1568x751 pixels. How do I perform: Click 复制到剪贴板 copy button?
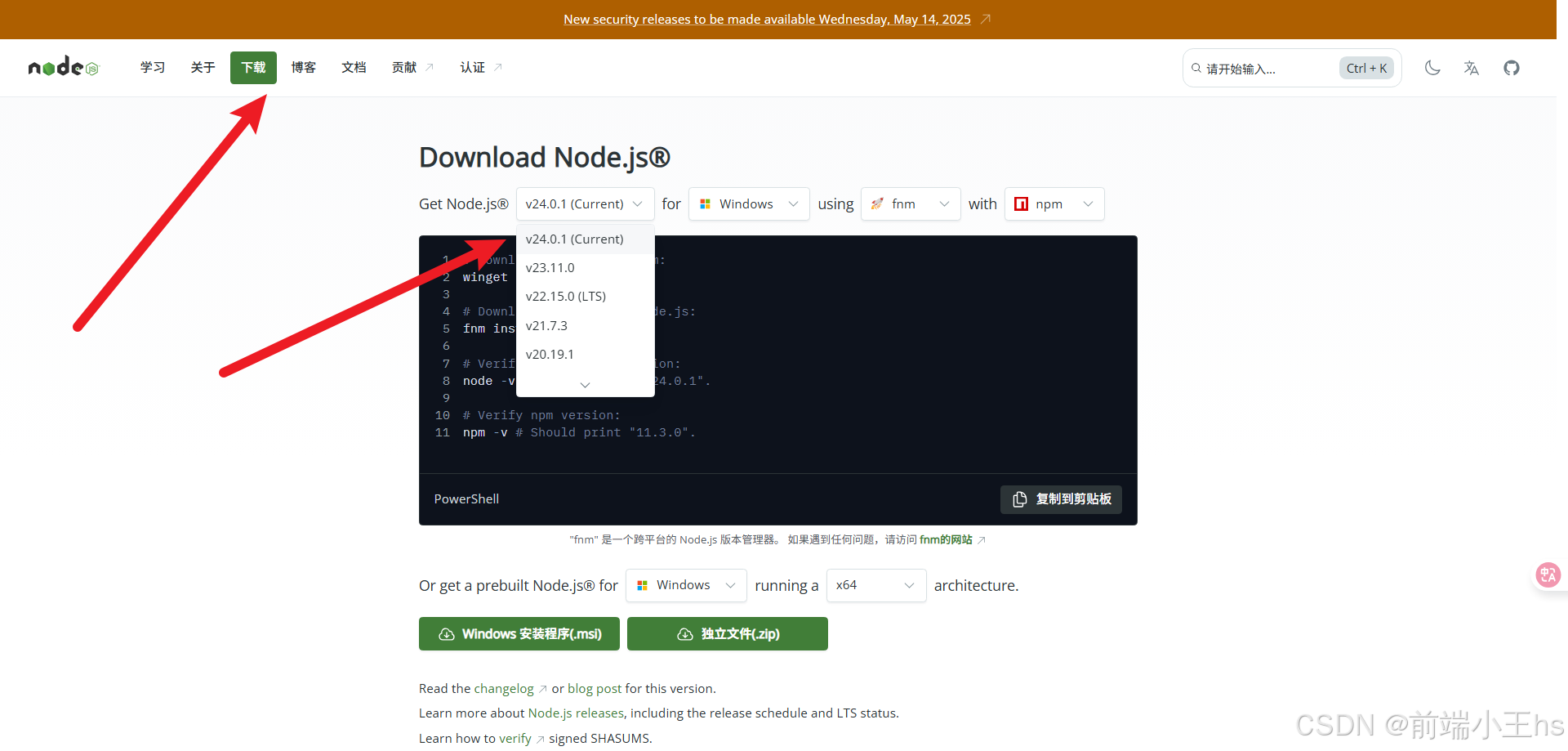coord(1061,499)
